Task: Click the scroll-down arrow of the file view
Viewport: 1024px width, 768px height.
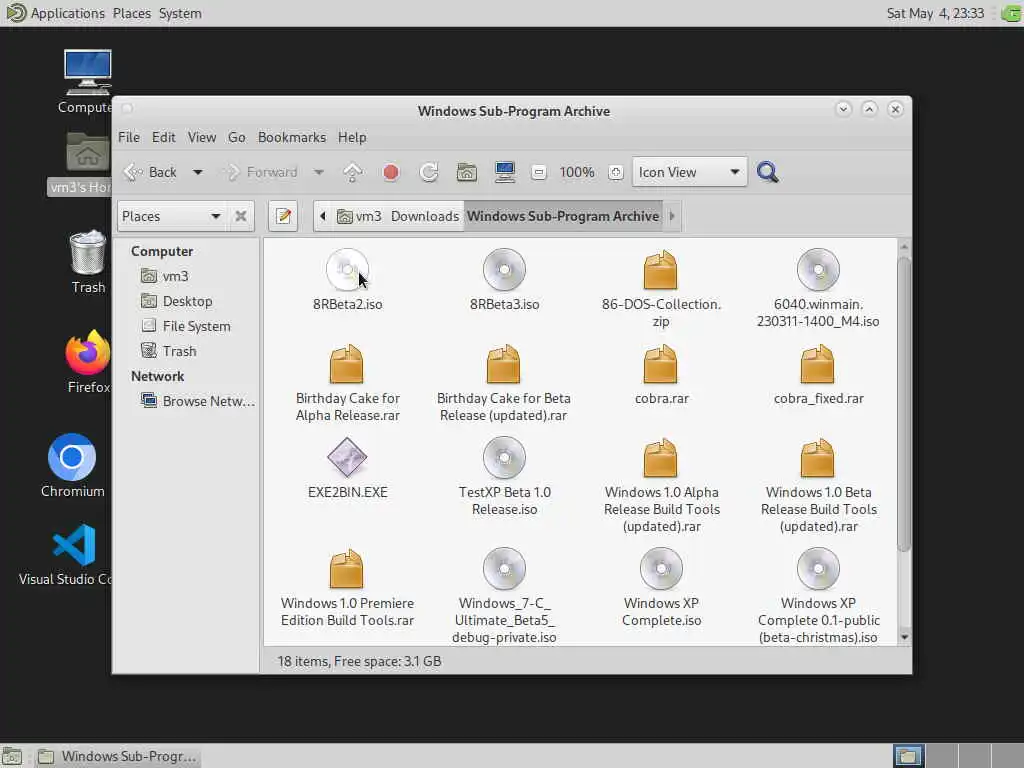Action: point(904,637)
